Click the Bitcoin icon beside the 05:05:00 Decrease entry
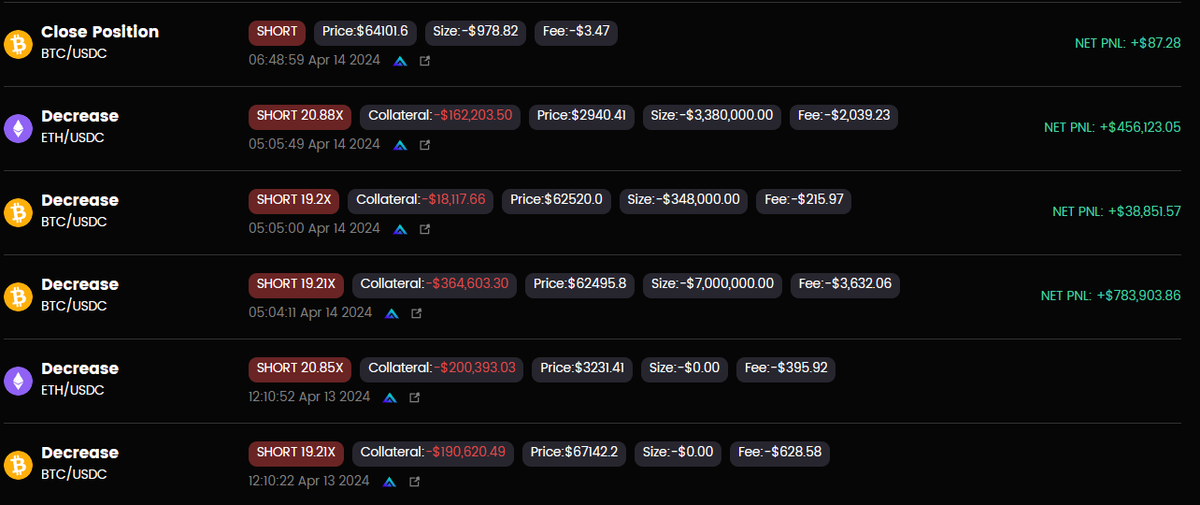Screen dimensions: 1200x505 click(18, 211)
